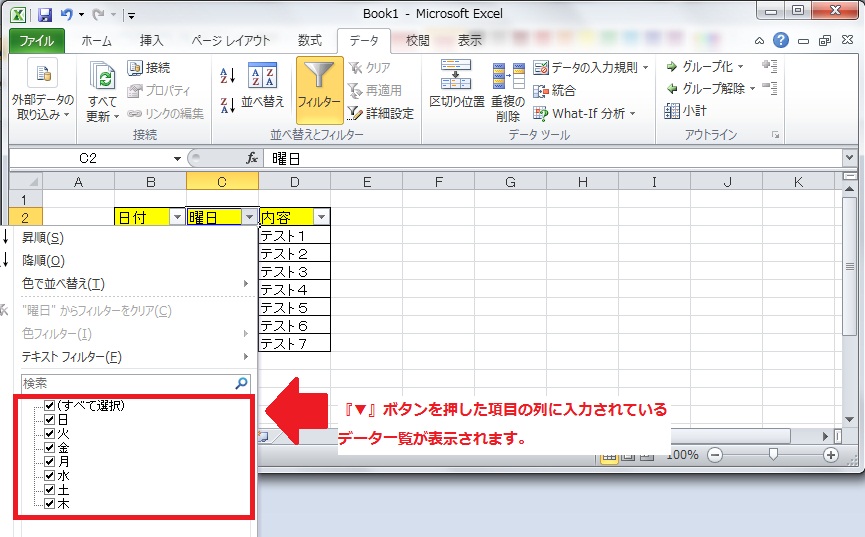The image size is (865, 537).
Task: Click the zoom in plus button
Action: click(x=831, y=455)
